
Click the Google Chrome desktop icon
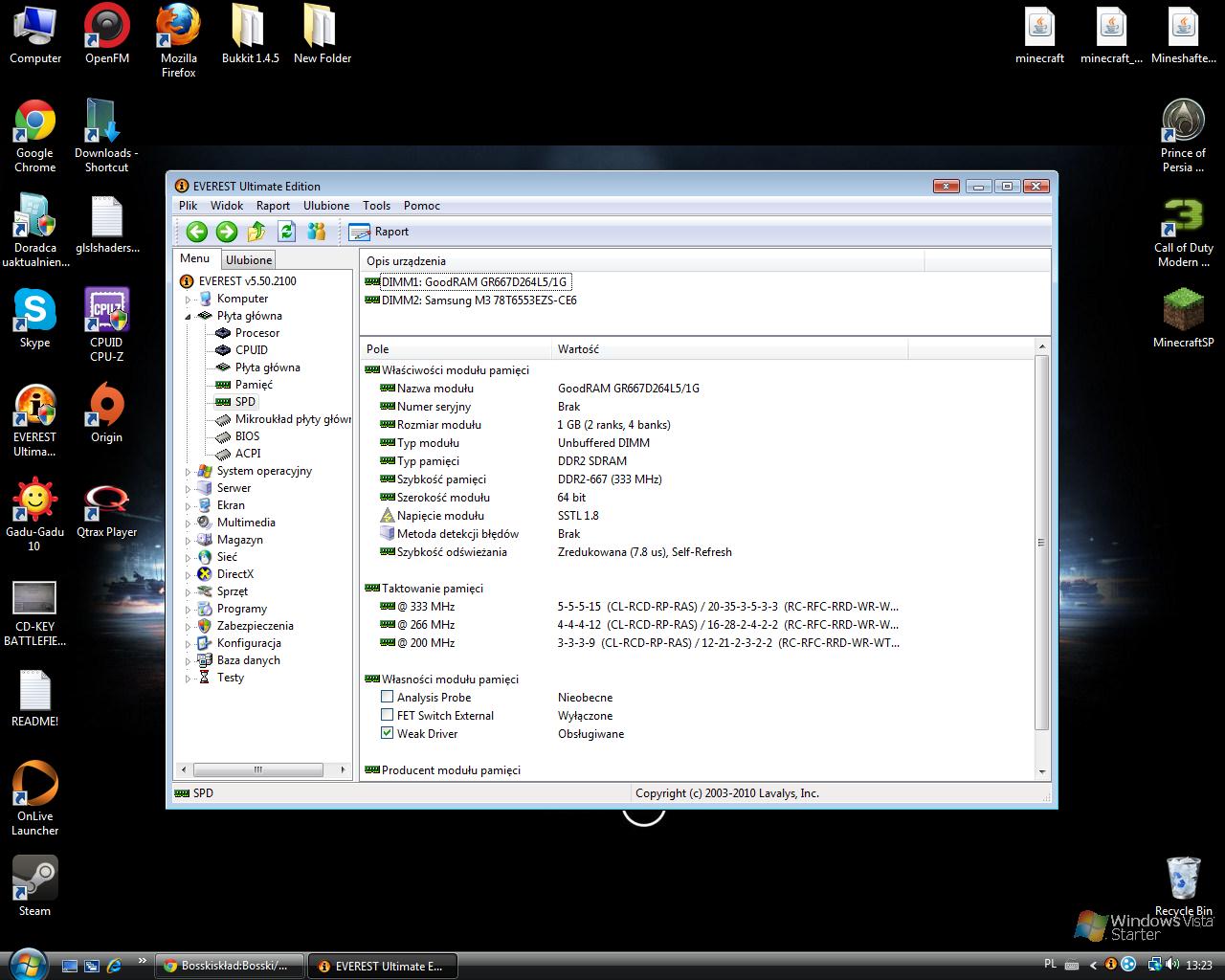tap(34, 137)
